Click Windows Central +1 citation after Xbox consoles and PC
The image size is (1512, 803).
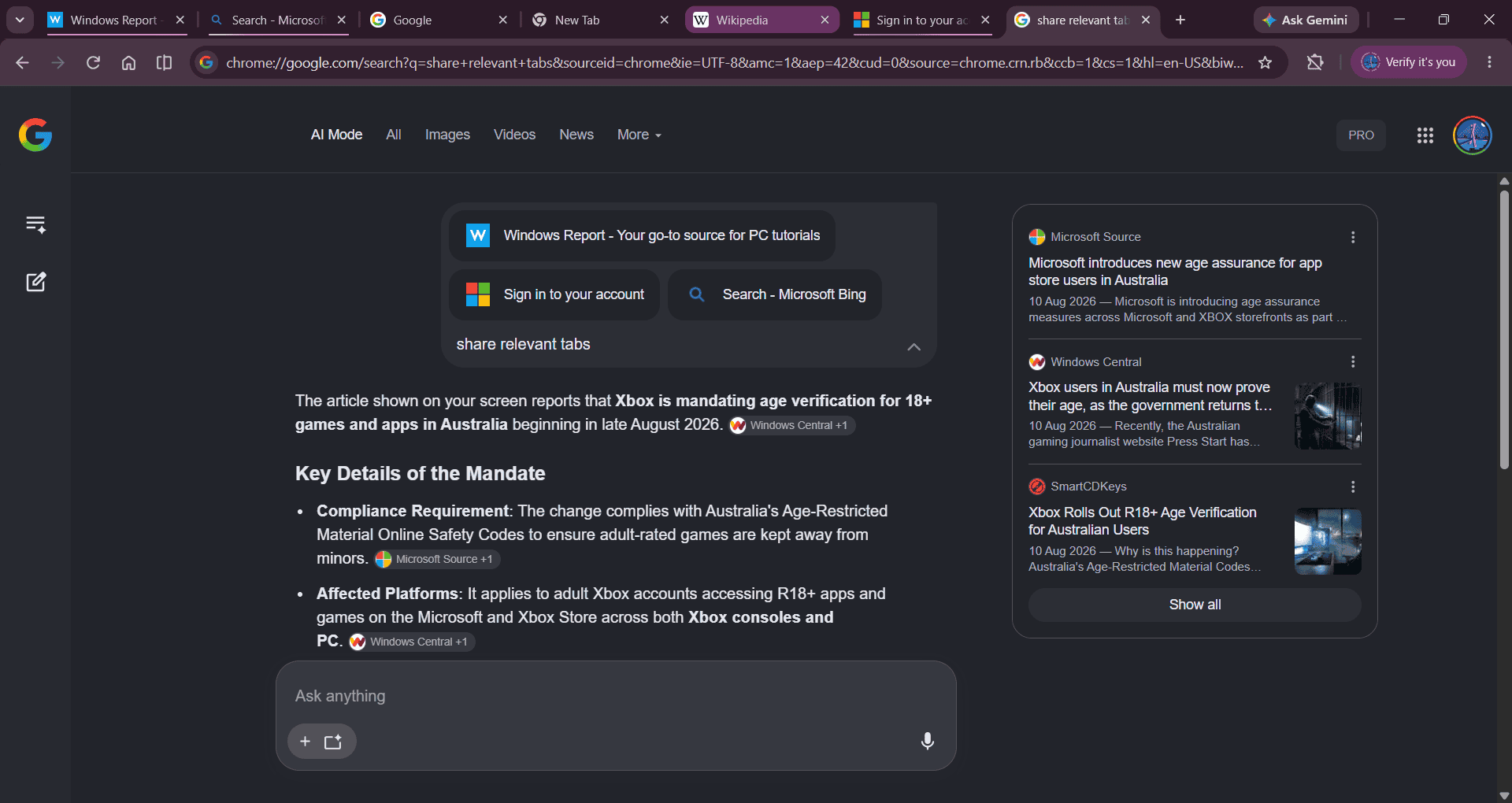point(412,642)
